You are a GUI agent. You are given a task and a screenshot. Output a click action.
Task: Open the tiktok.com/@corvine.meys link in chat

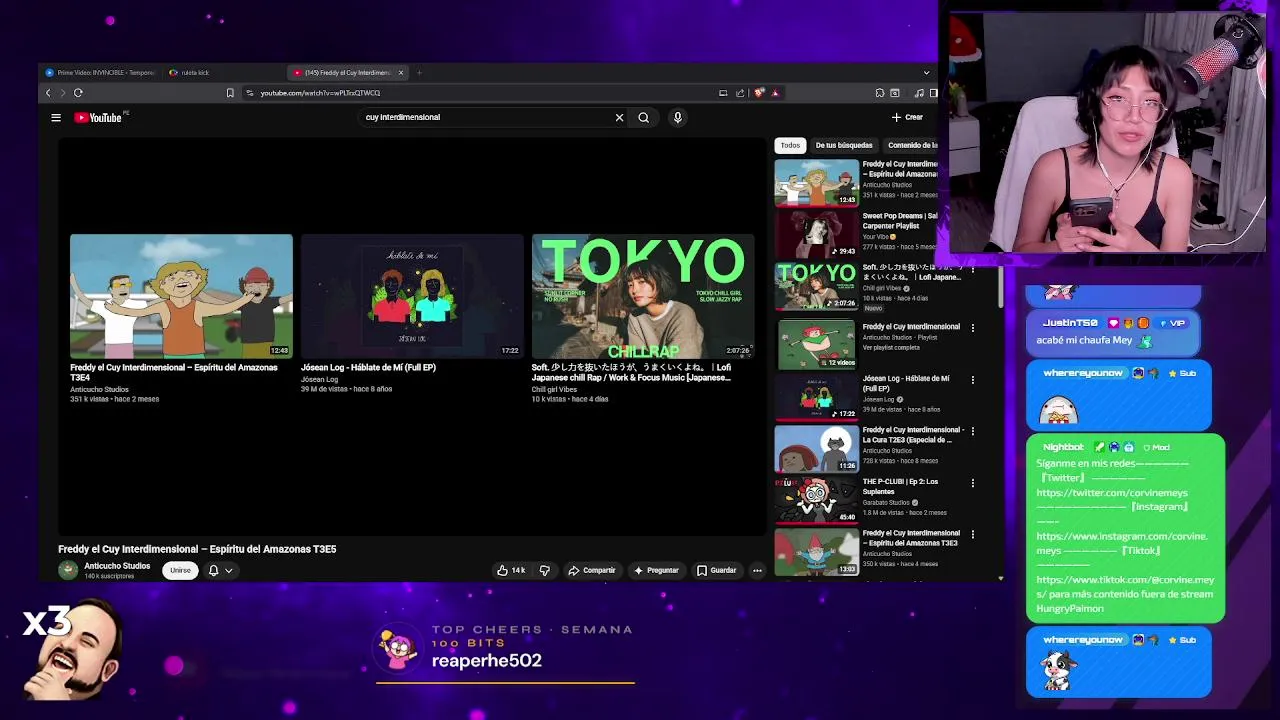tap(1124, 586)
